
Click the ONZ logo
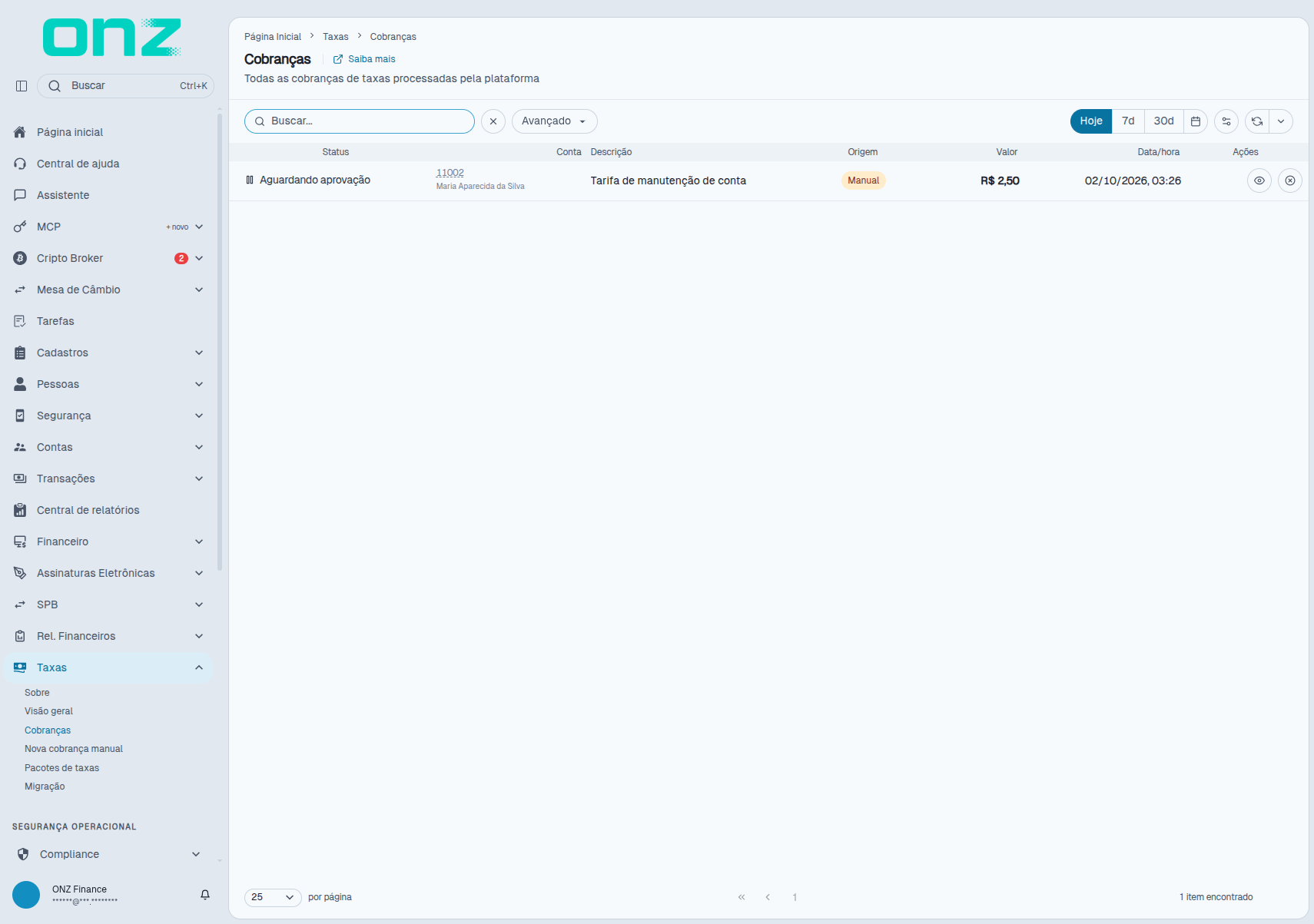pyautogui.click(x=112, y=37)
